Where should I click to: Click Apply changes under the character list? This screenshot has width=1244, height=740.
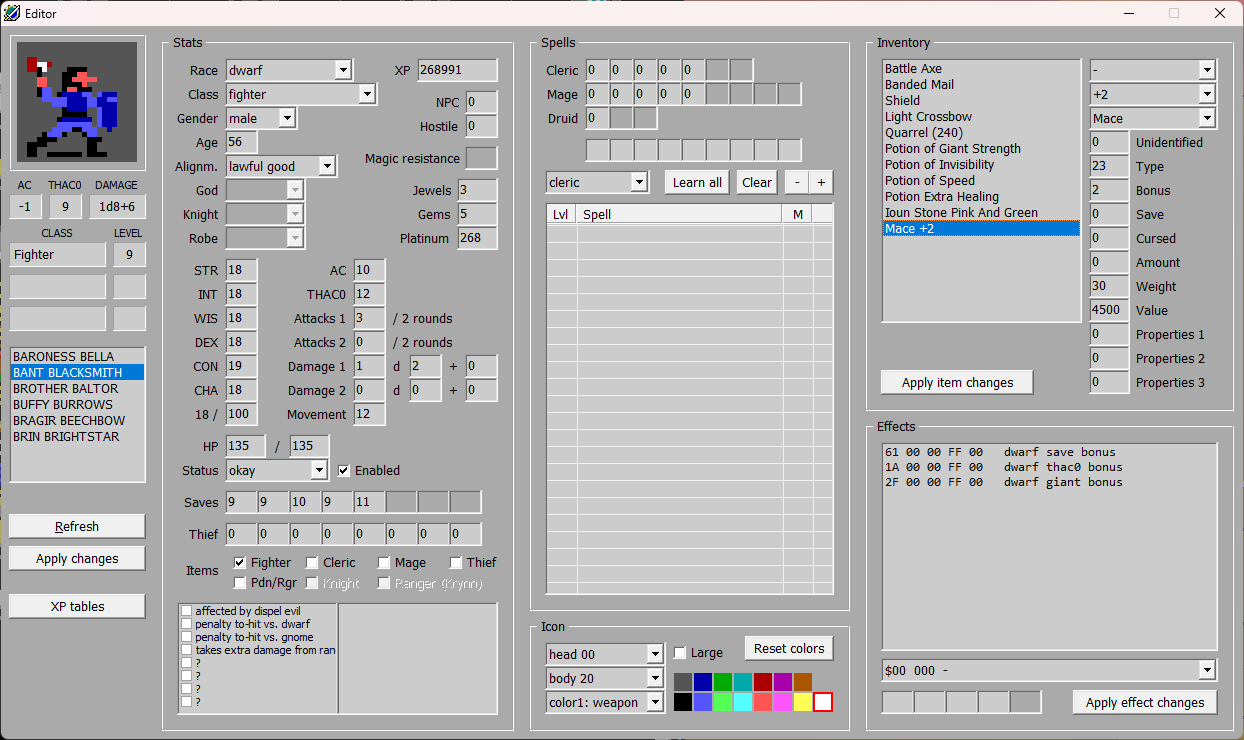click(x=77, y=559)
